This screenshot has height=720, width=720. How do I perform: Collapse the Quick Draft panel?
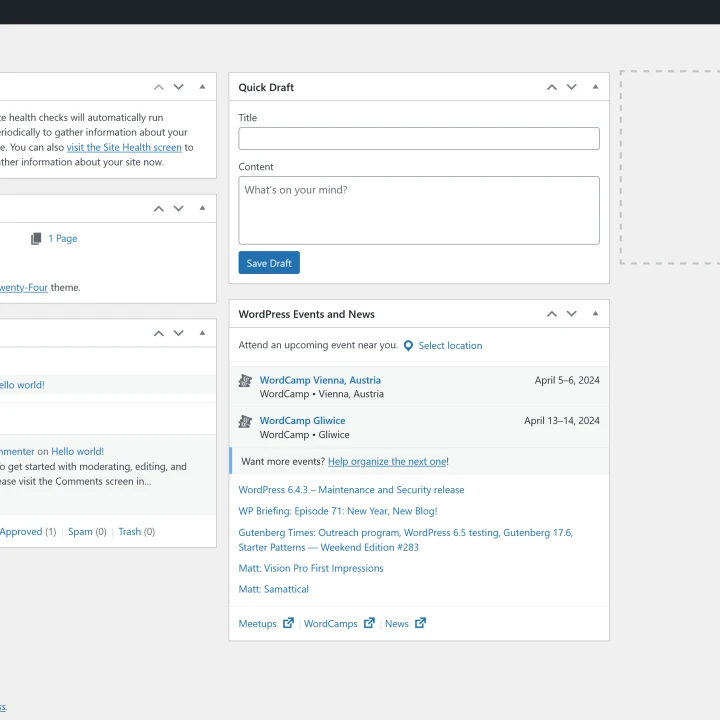pyautogui.click(x=595, y=87)
